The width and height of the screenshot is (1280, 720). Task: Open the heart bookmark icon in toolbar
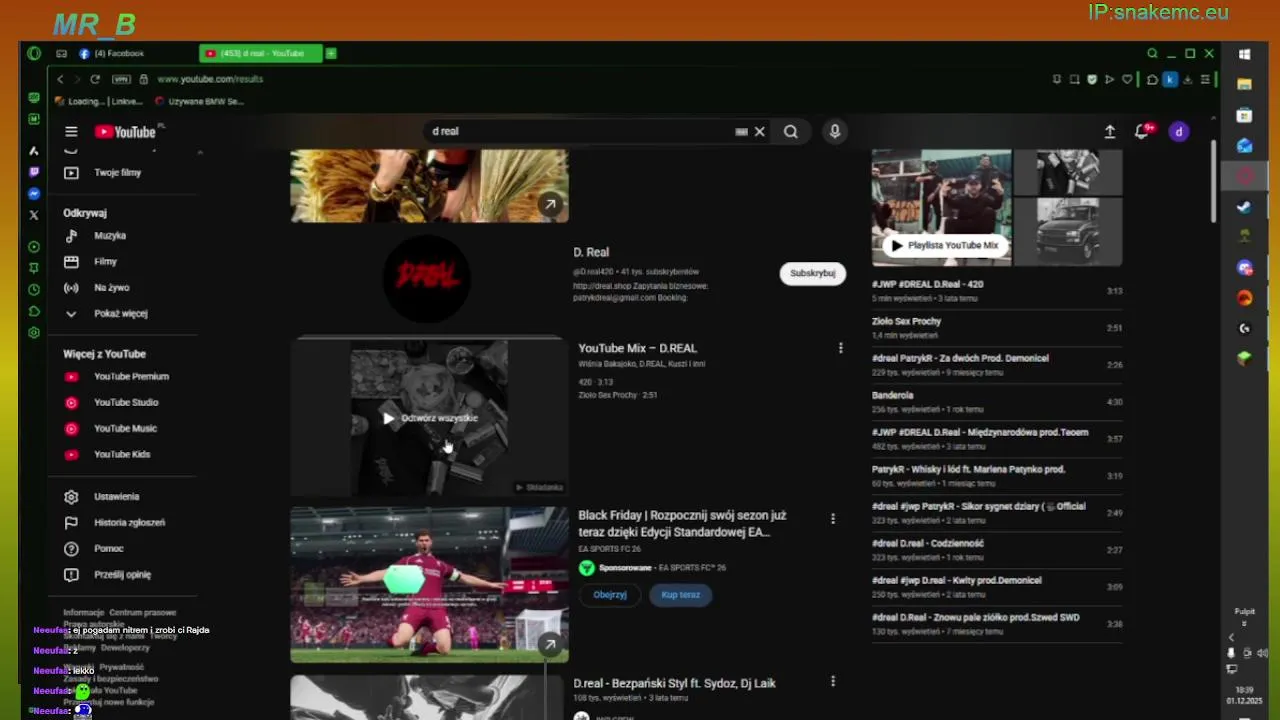click(1127, 79)
